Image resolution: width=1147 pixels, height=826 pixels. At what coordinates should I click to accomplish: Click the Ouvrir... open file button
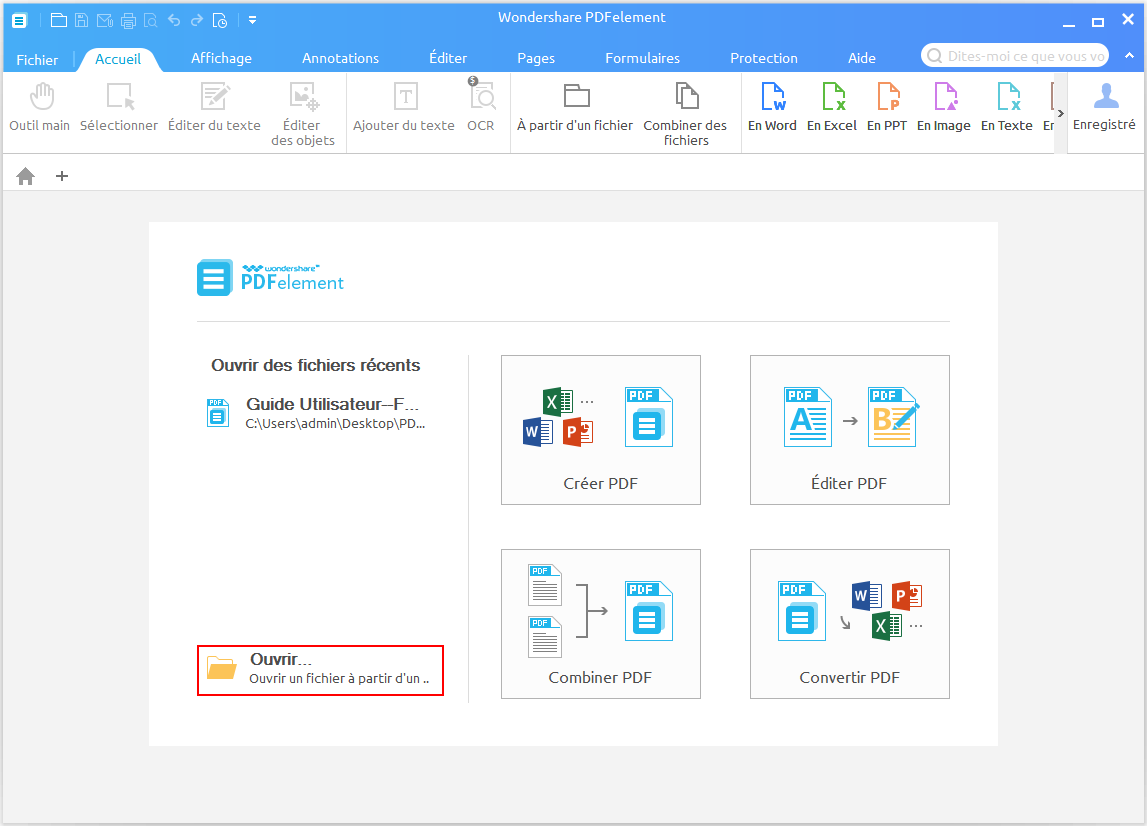(x=320, y=670)
